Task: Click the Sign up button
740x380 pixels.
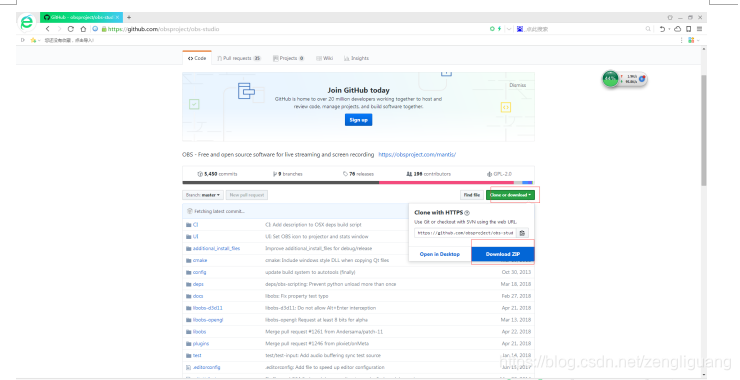Action: pyautogui.click(x=359, y=120)
